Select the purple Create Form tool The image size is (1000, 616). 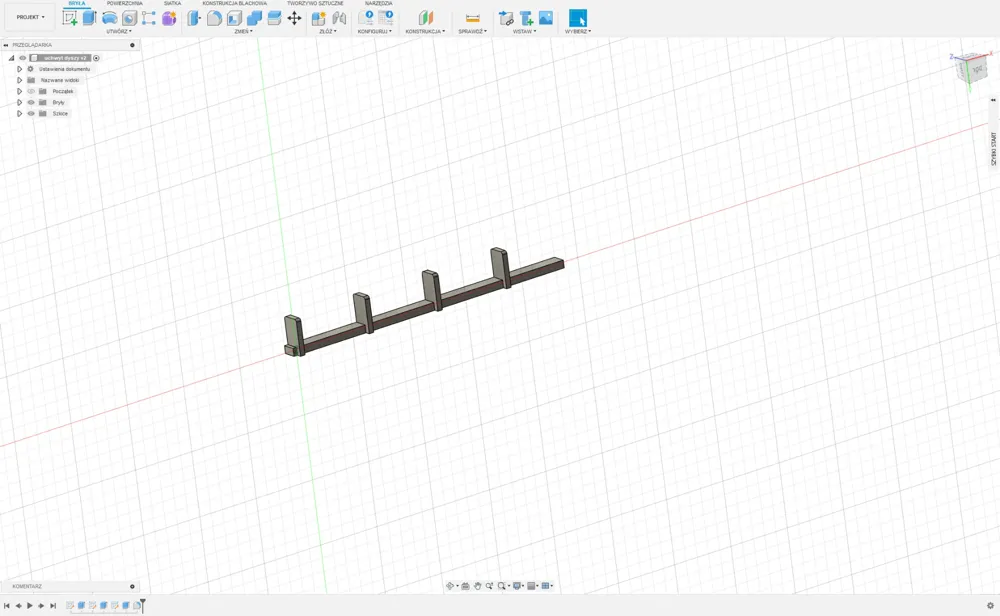pyautogui.click(x=169, y=18)
